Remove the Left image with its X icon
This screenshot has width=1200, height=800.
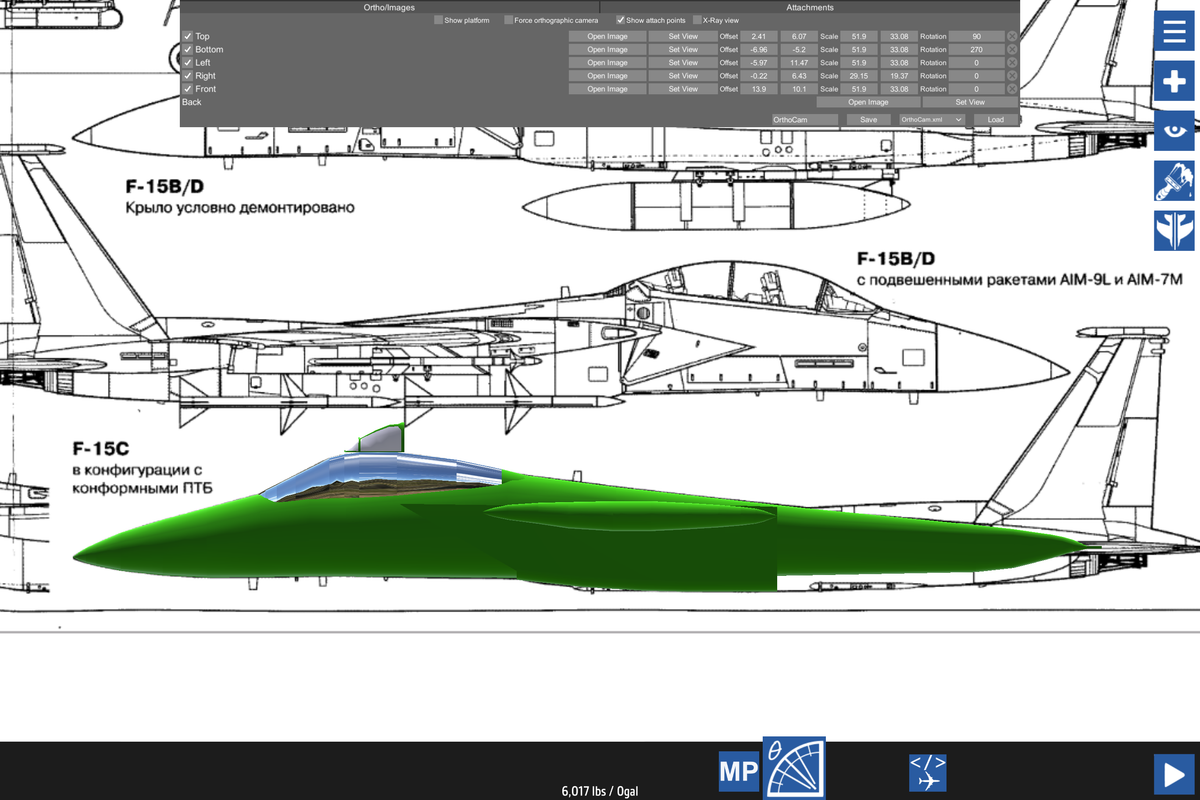tap(1012, 62)
